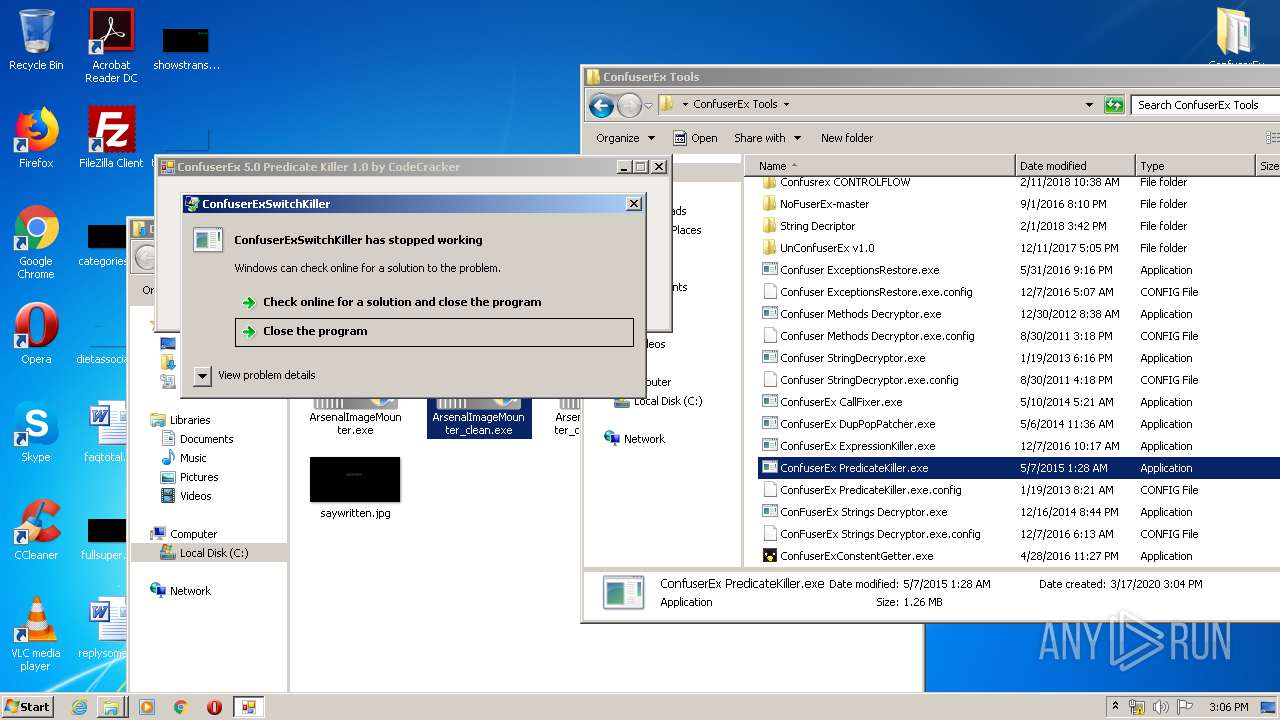Select the ConfuserExConstentGetter.exe file icon

click(769, 556)
